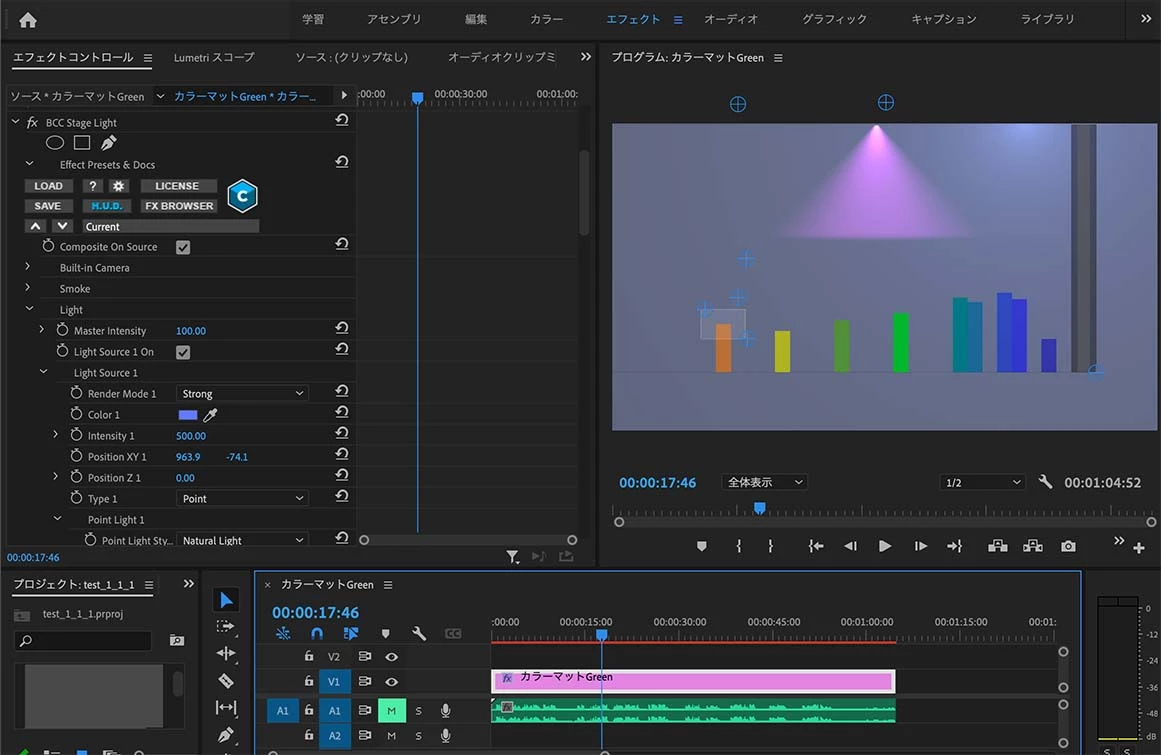Switch to the 学習 workspace
Screen dimensions: 1161x755
pyautogui.click(x=312, y=19)
